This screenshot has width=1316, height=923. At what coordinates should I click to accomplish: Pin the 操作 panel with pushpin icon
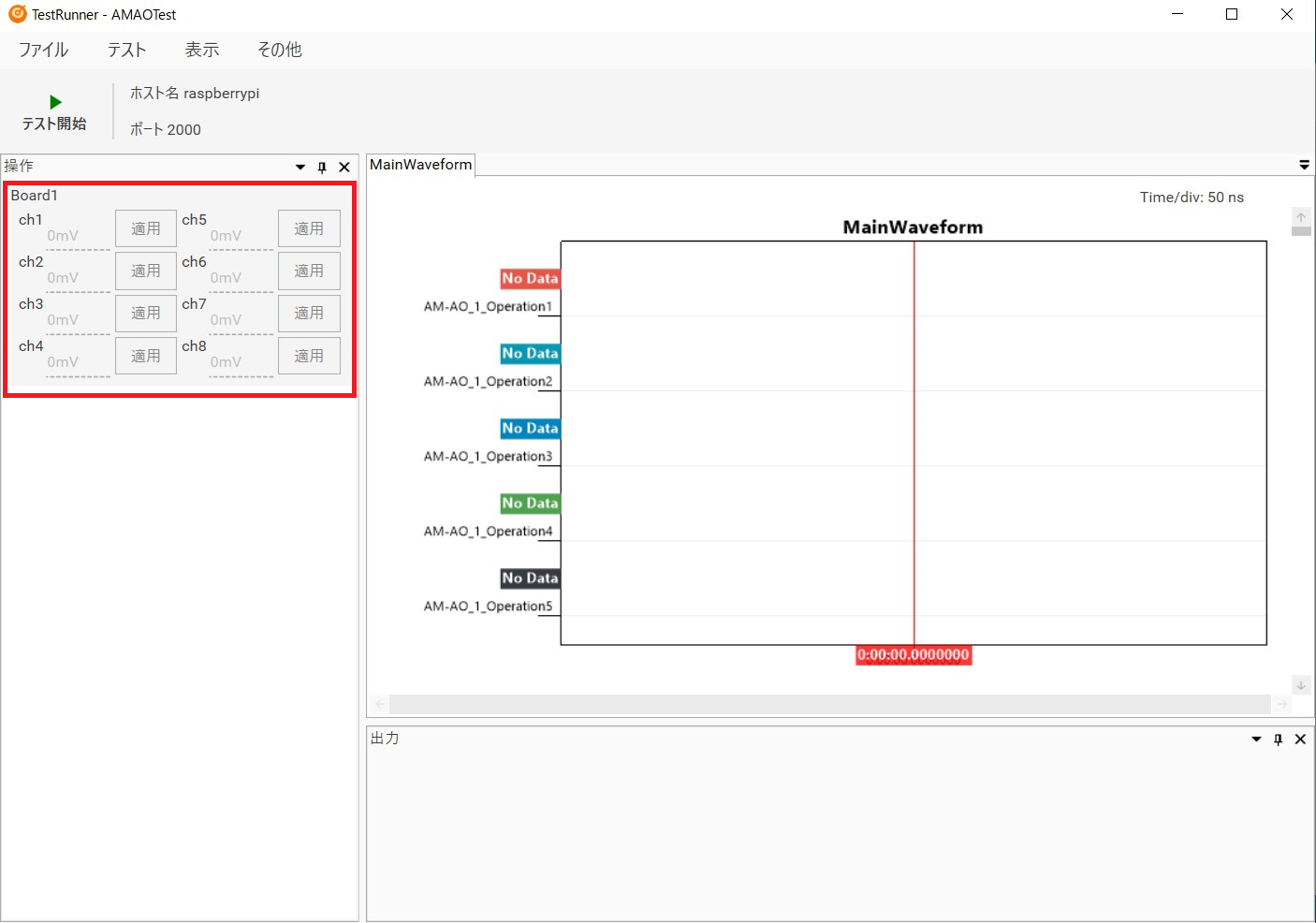tap(322, 168)
